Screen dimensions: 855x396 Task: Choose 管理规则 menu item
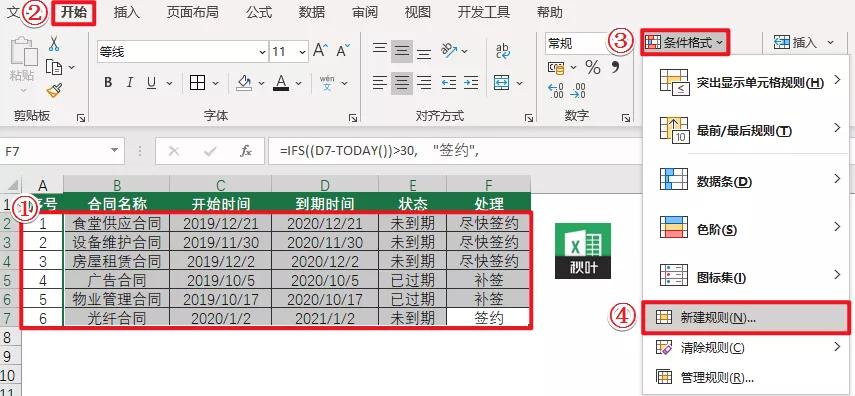pyautogui.click(x=746, y=377)
